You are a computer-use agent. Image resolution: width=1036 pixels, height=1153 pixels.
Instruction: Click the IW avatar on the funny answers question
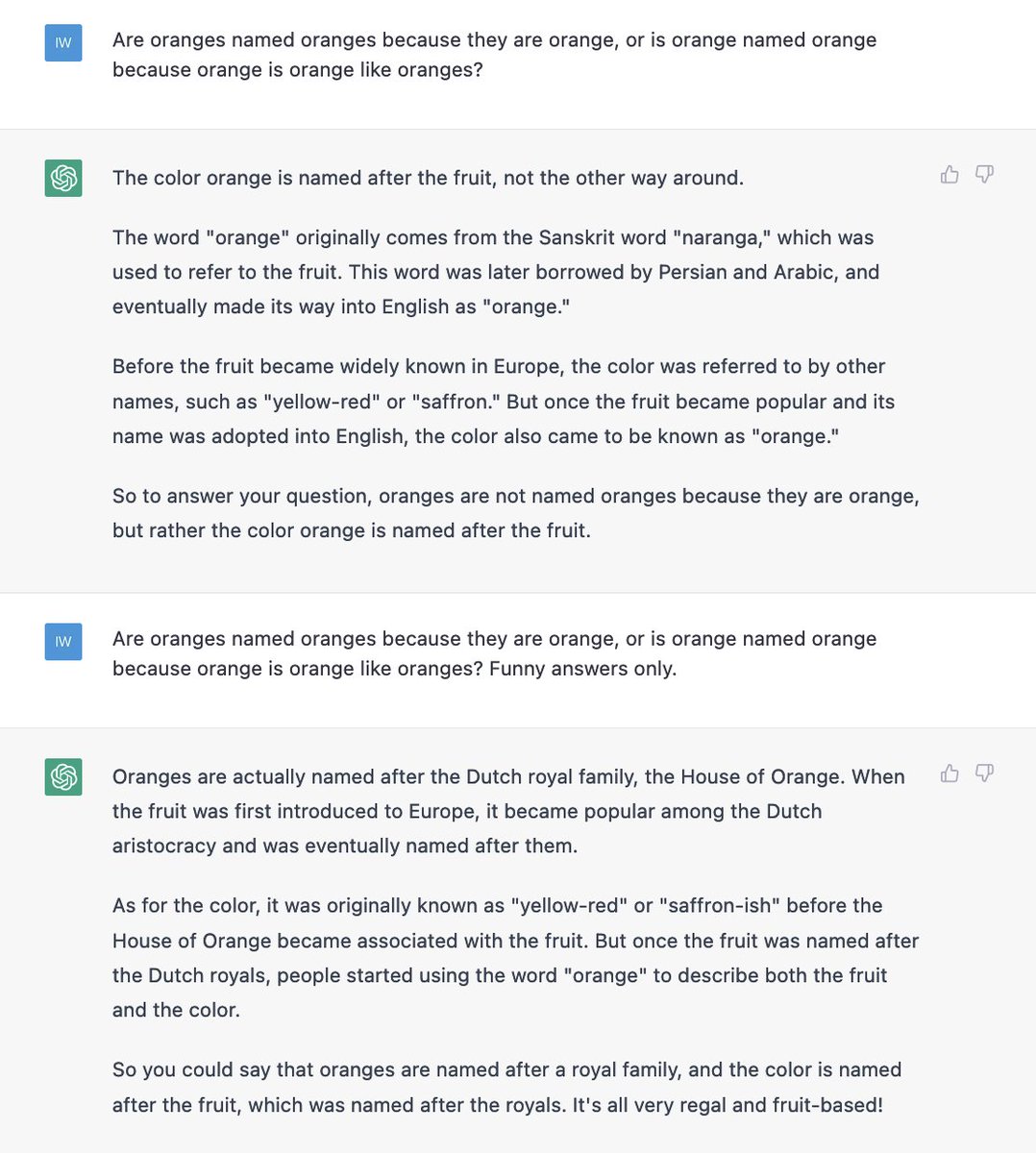pos(63,641)
